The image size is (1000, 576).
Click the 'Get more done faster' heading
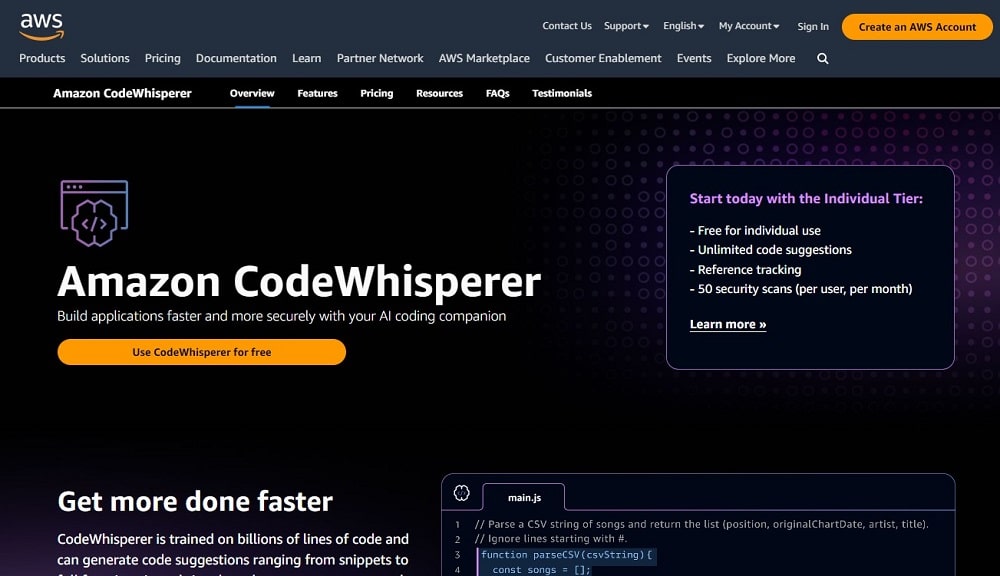pos(195,501)
